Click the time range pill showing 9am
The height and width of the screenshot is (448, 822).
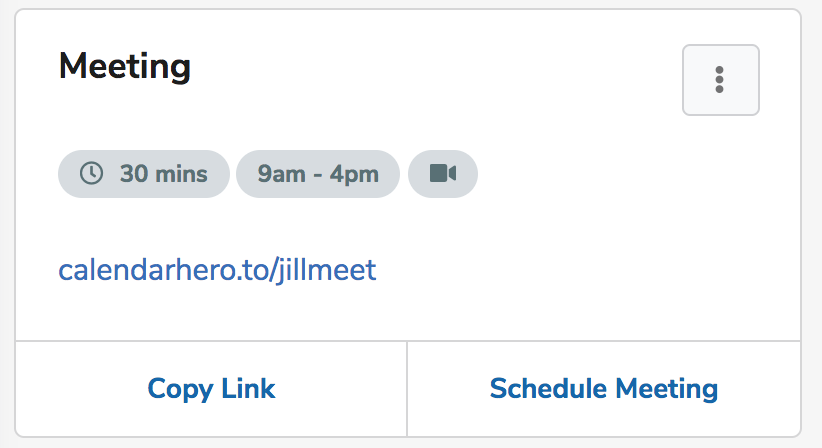click(x=317, y=174)
